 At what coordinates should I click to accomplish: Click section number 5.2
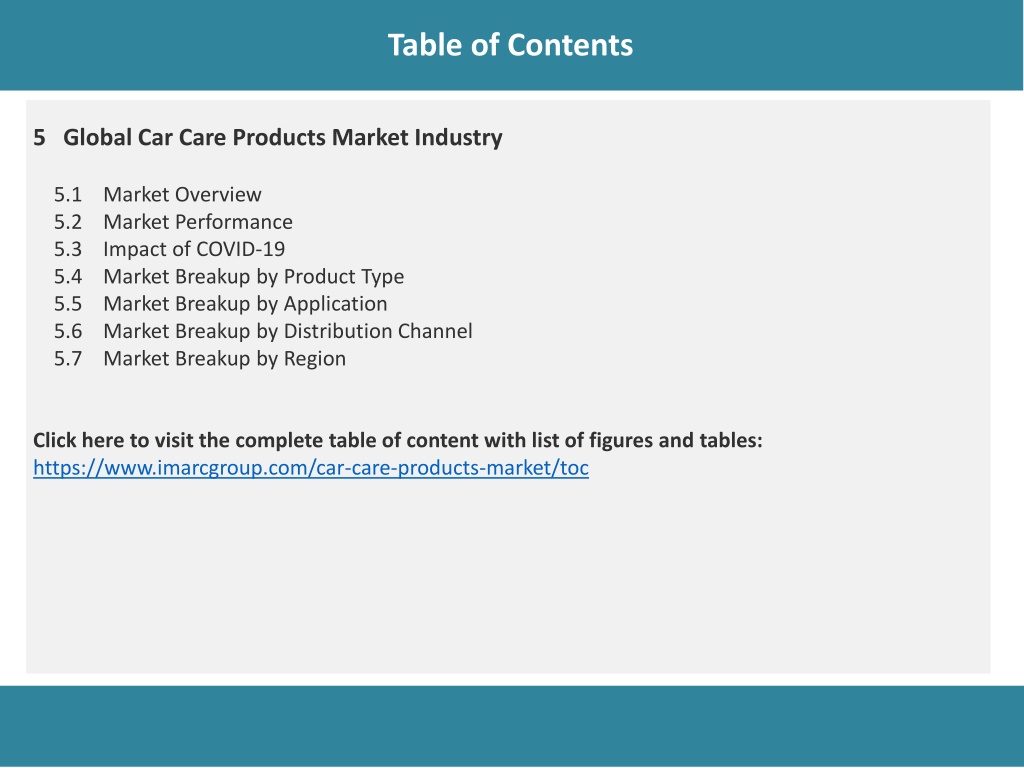click(x=68, y=222)
